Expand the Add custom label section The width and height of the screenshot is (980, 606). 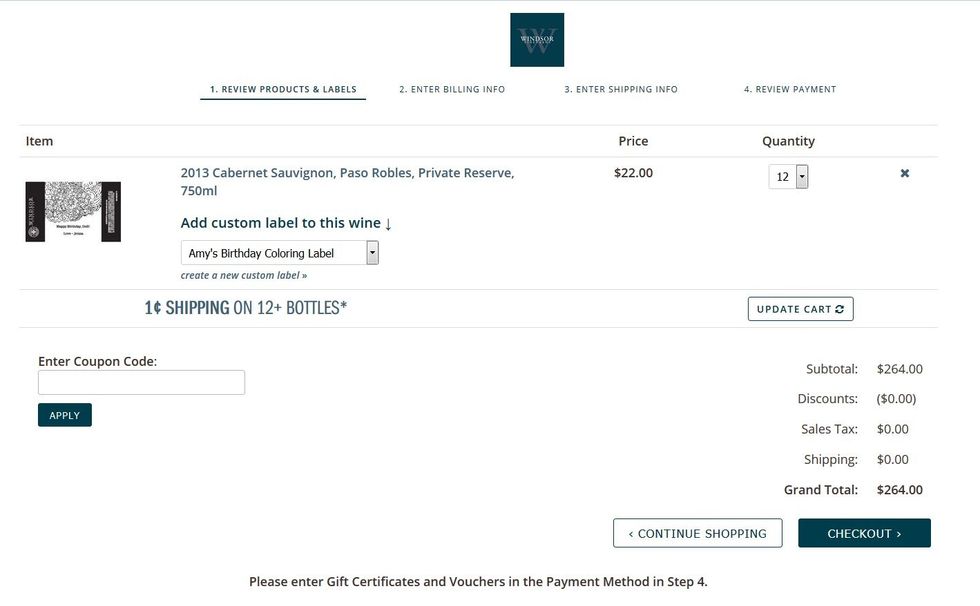[x=281, y=222]
